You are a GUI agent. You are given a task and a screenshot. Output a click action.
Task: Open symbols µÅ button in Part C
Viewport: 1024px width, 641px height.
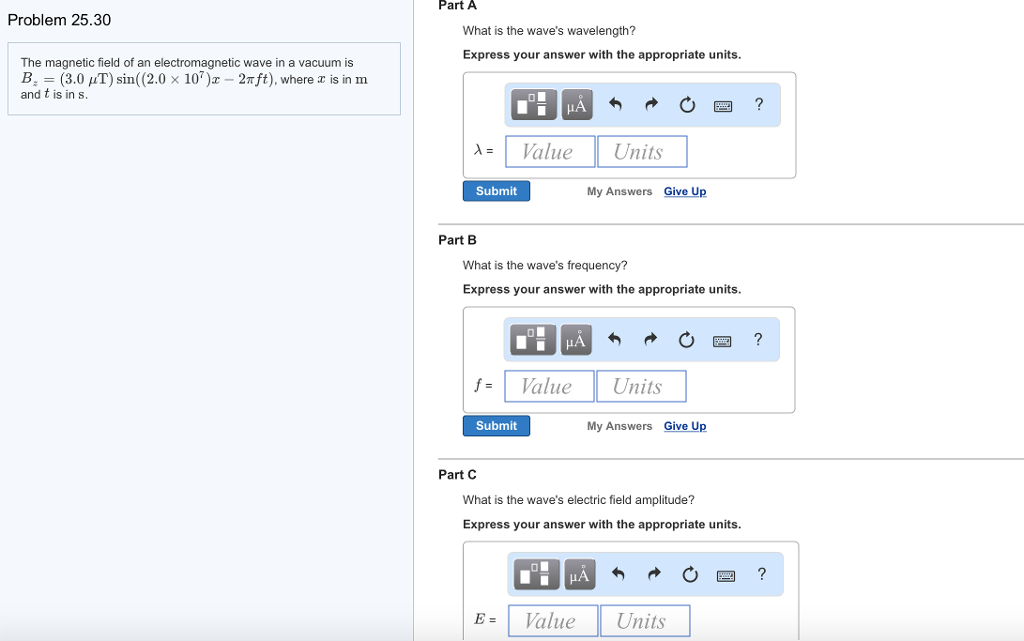tap(580, 574)
